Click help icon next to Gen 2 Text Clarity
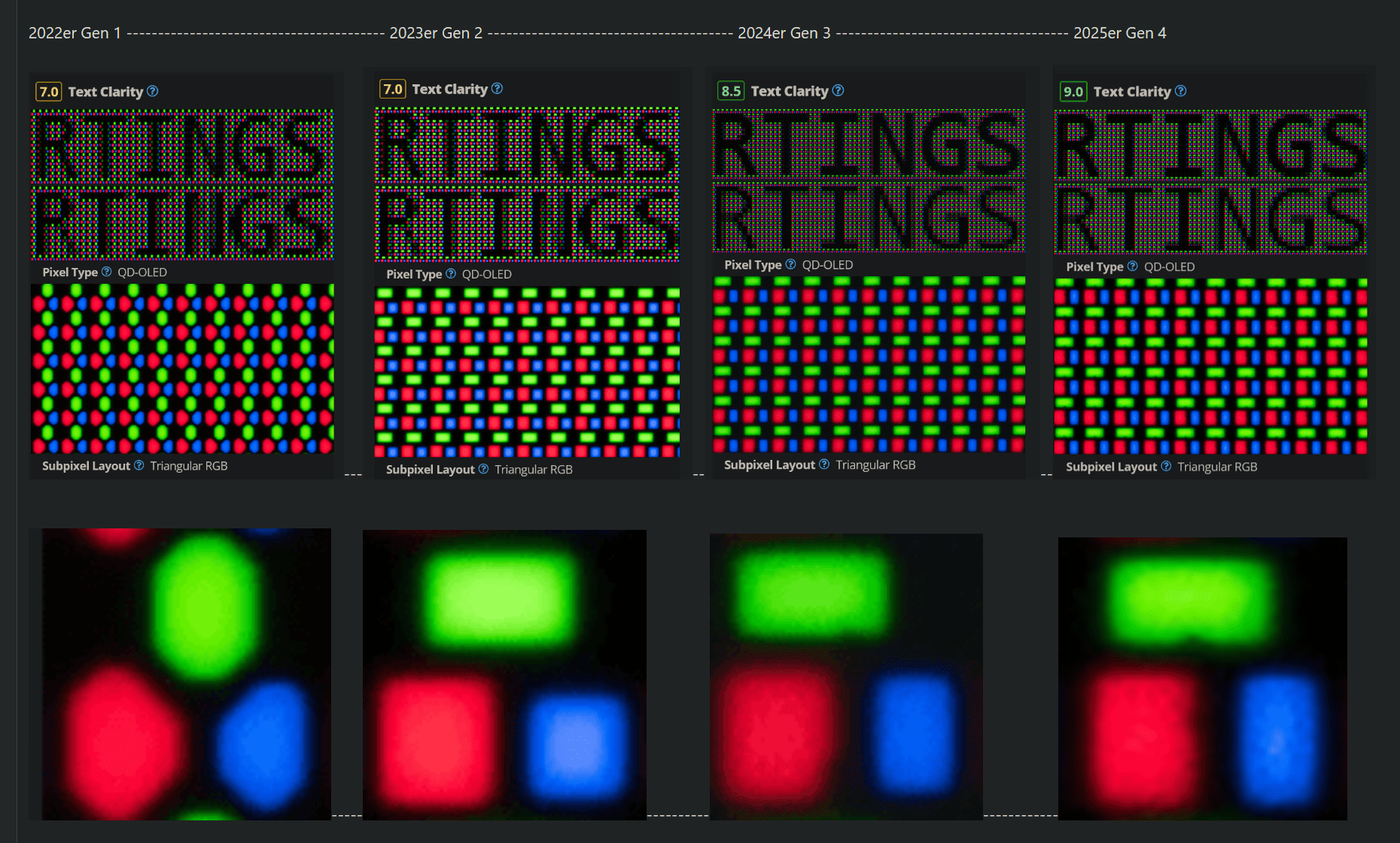 coord(498,89)
